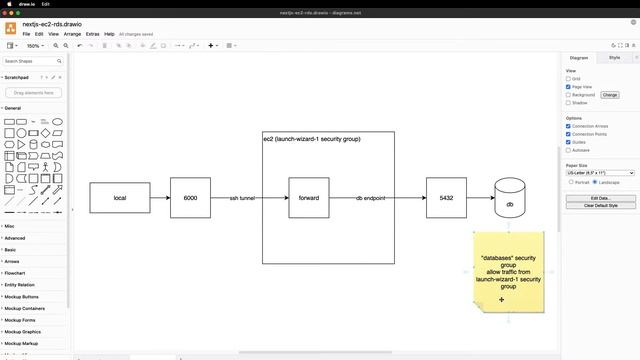This screenshot has height=360, width=640.
Task: Open the Arrange menu
Action: [72, 34]
